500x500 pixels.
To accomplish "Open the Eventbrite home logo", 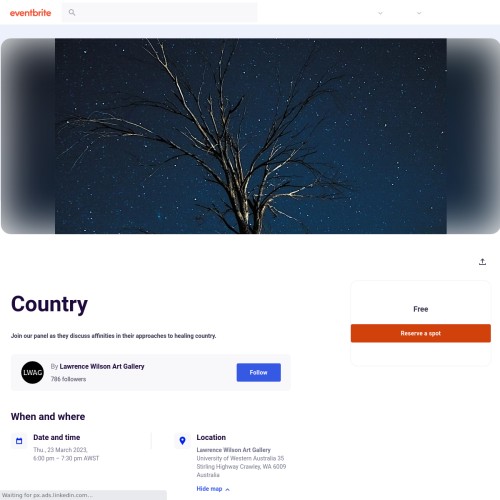I will click(30, 13).
